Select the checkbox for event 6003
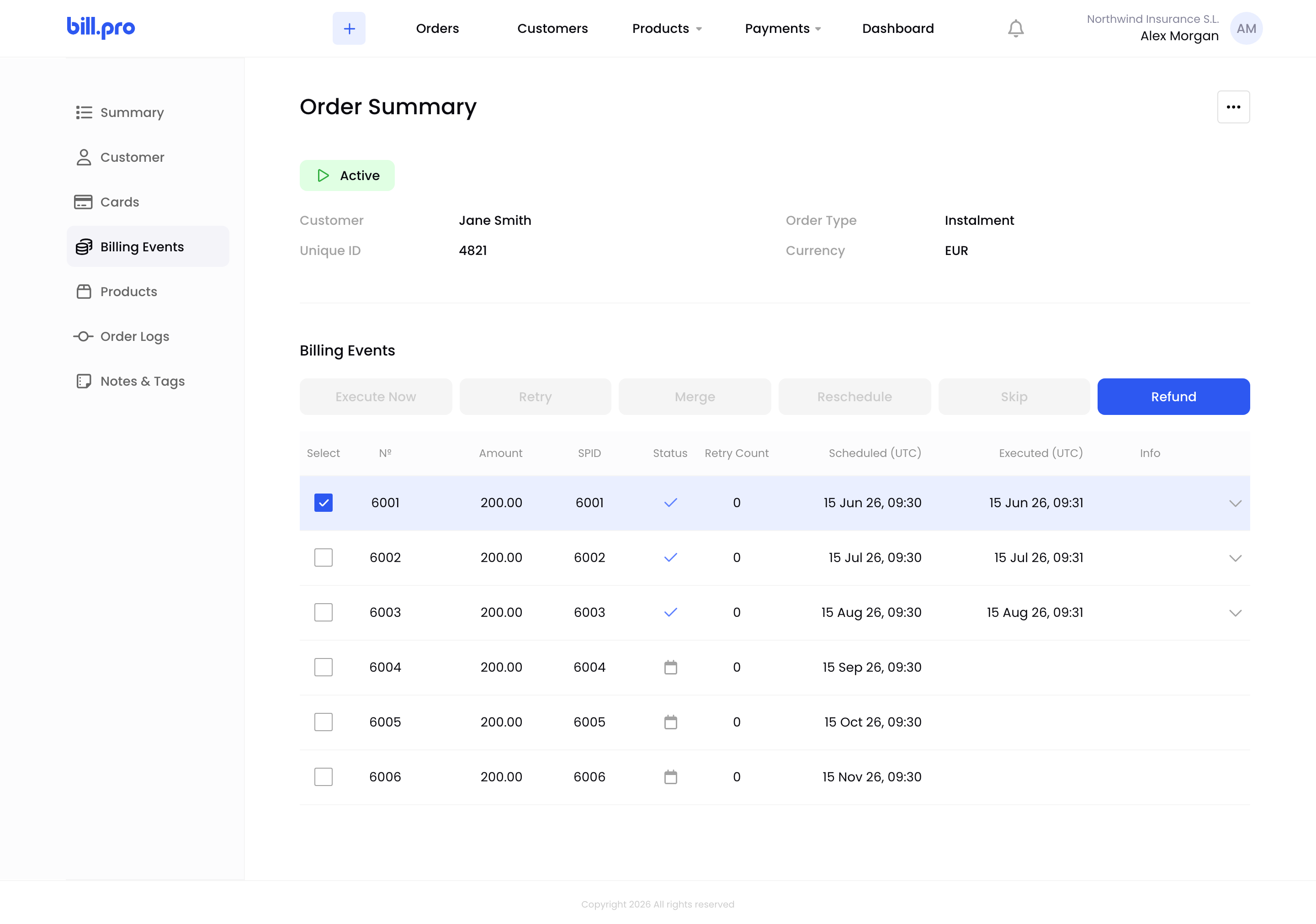1316x924 pixels. pyautogui.click(x=323, y=612)
